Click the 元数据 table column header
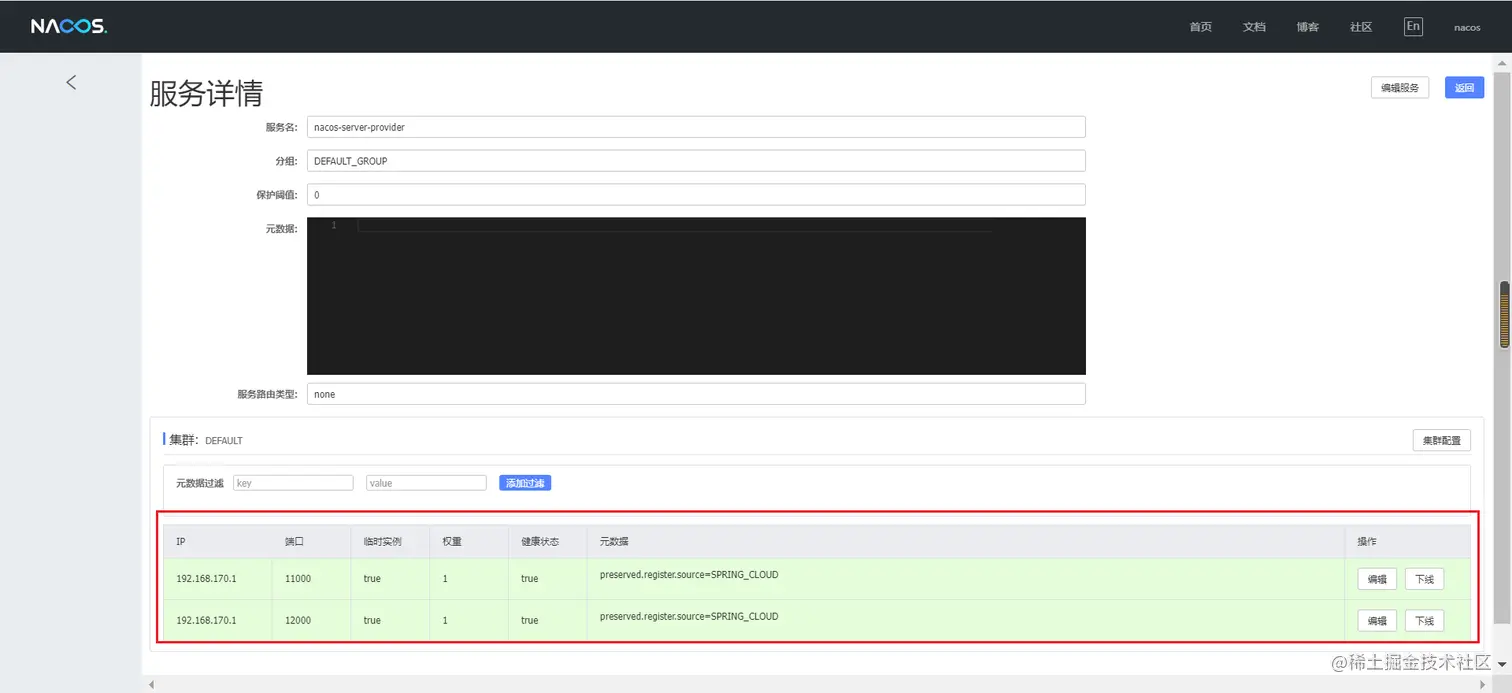This screenshot has height=693, width=1512. point(615,541)
